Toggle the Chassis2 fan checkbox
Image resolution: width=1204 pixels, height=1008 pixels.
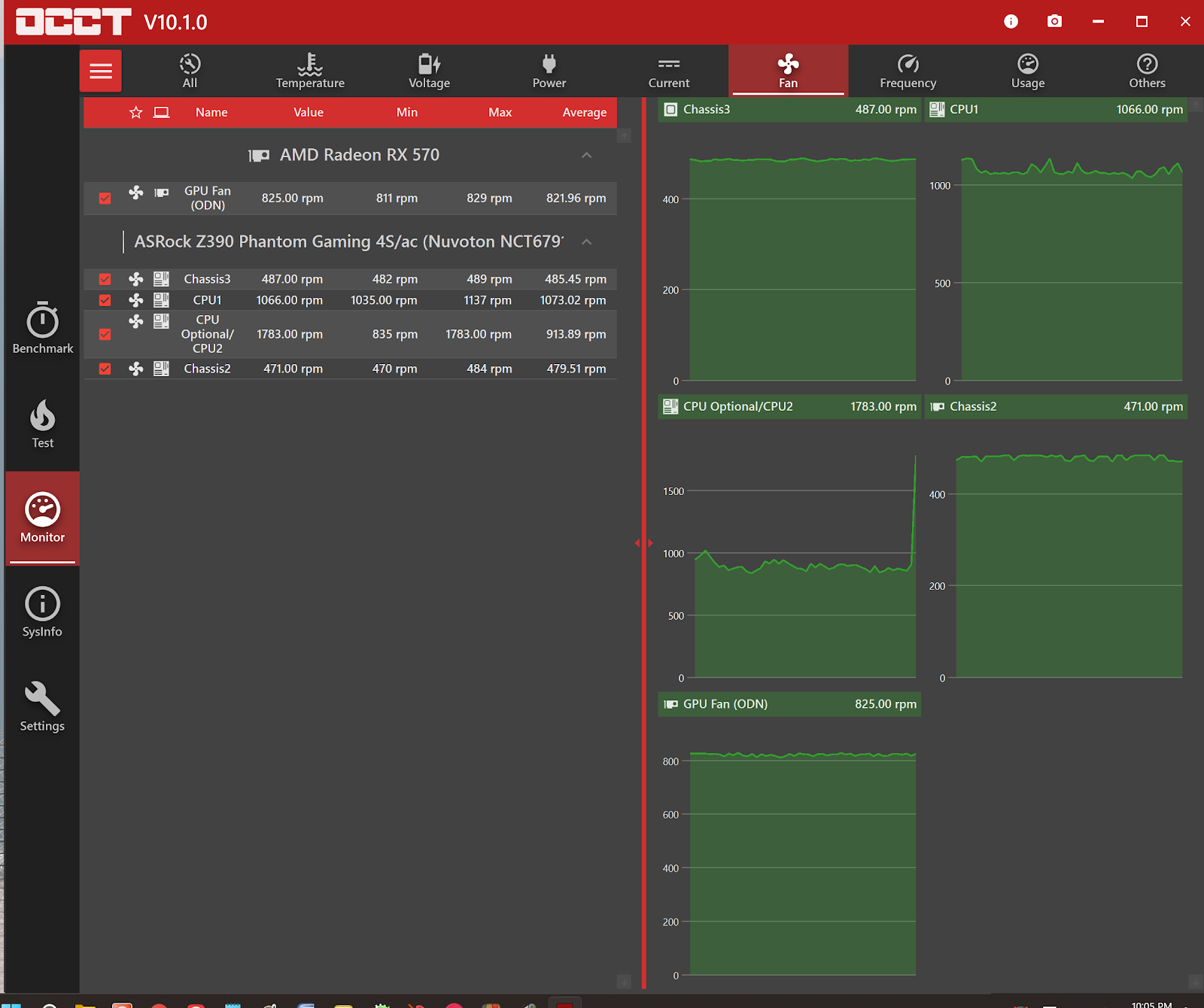pos(105,369)
